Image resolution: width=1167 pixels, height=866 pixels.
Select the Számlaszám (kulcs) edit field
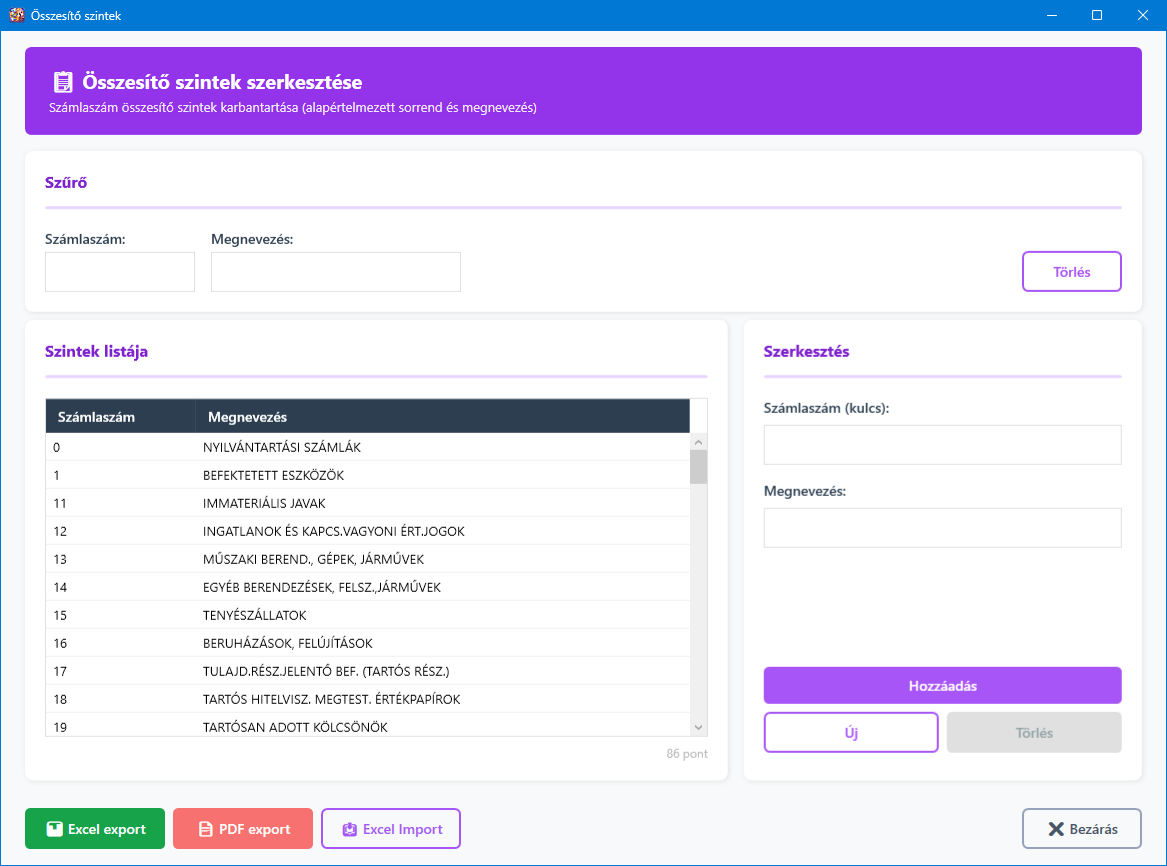(942, 445)
